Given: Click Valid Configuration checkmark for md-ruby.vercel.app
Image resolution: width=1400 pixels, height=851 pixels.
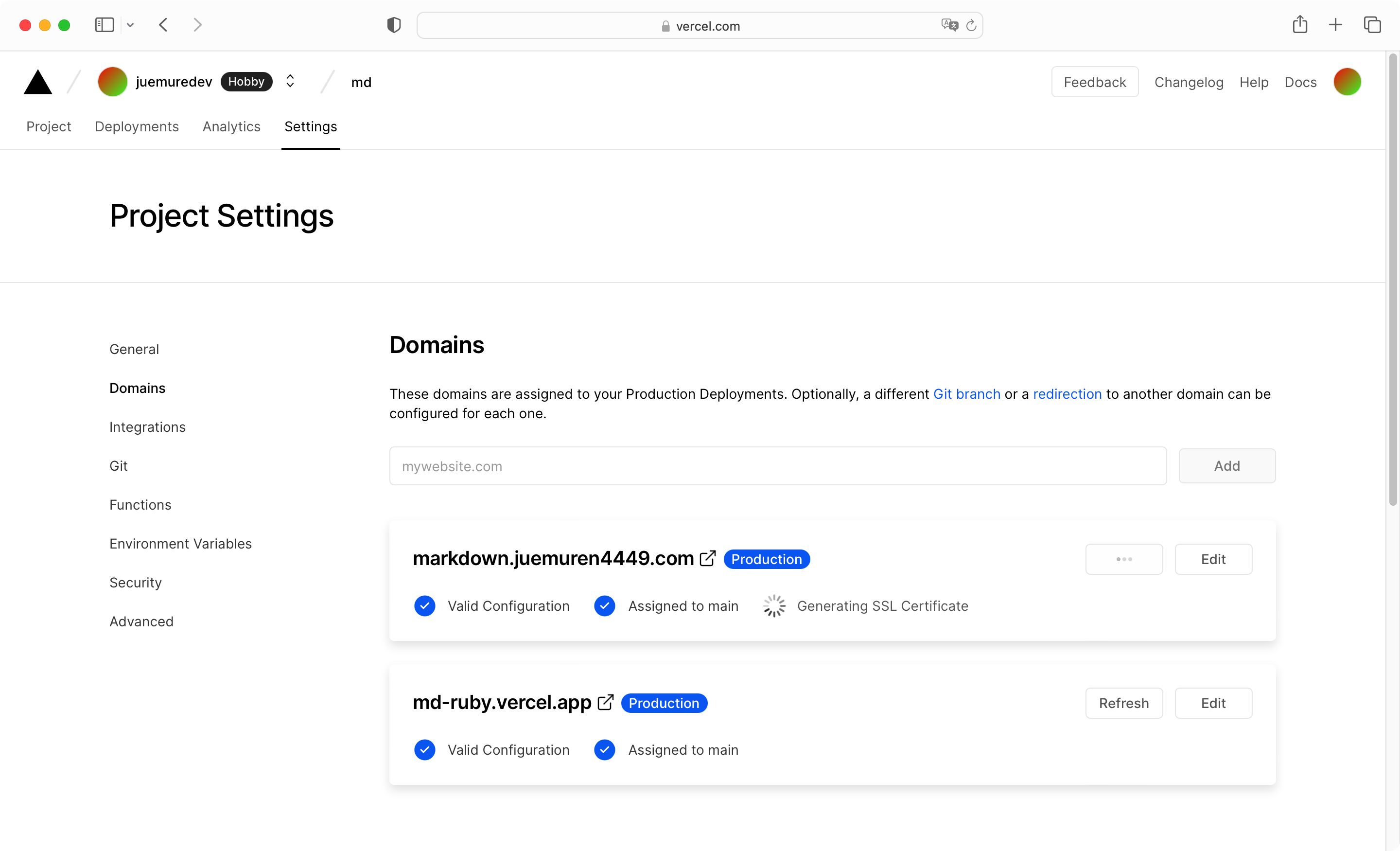Looking at the screenshot, I should [x=424, y=750].
